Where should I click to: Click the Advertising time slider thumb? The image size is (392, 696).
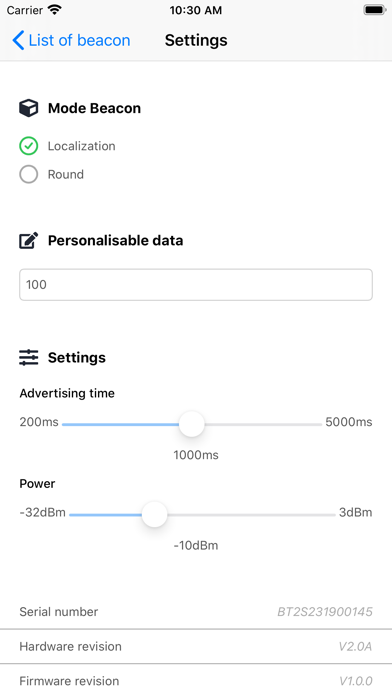(192, 424)
